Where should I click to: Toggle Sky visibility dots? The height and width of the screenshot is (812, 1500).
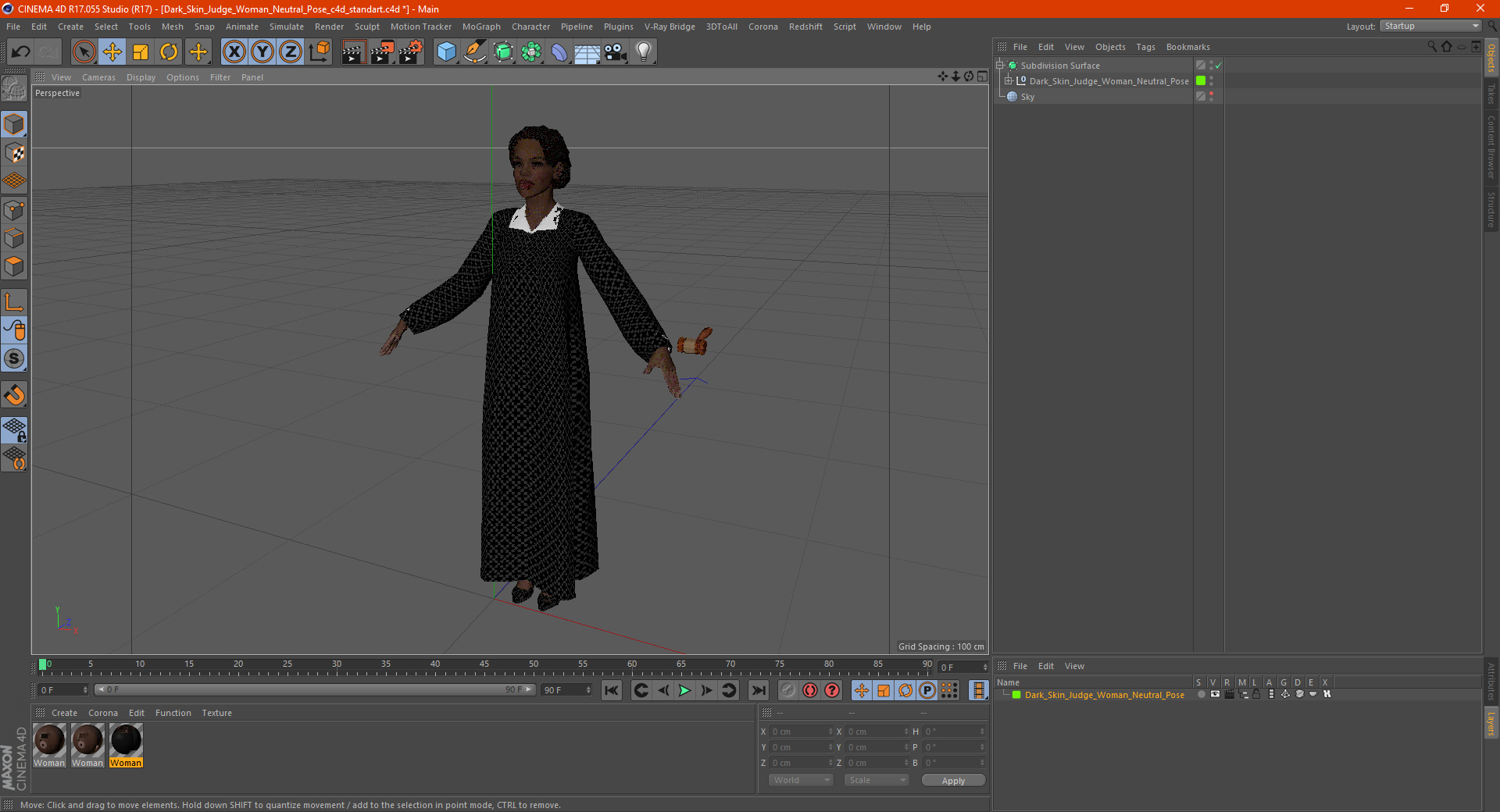(1211, 96)
